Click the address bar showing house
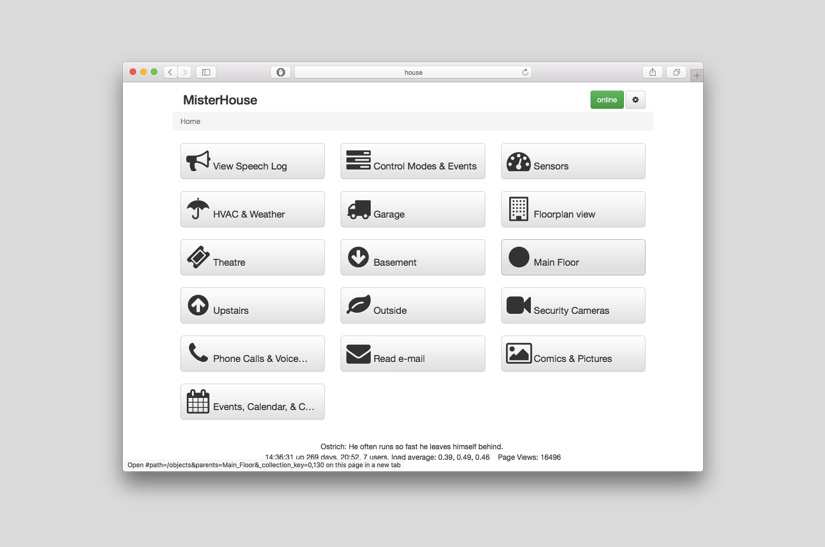Image resolution: width=825 pixels, height=547 pixels. pyautogui.click(x=413, y=72)
